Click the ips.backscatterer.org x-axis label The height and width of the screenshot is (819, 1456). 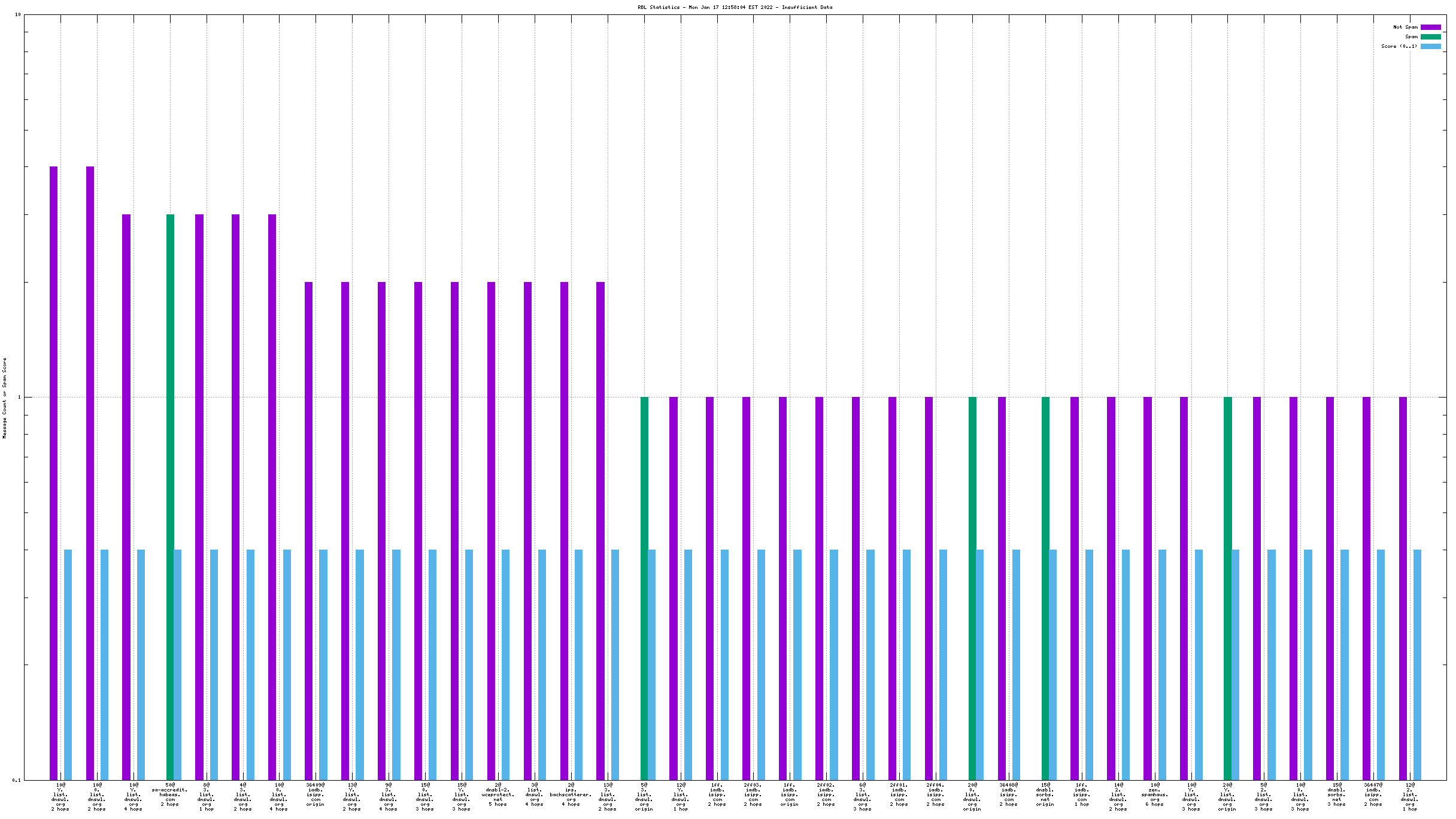tap(571, 794)
